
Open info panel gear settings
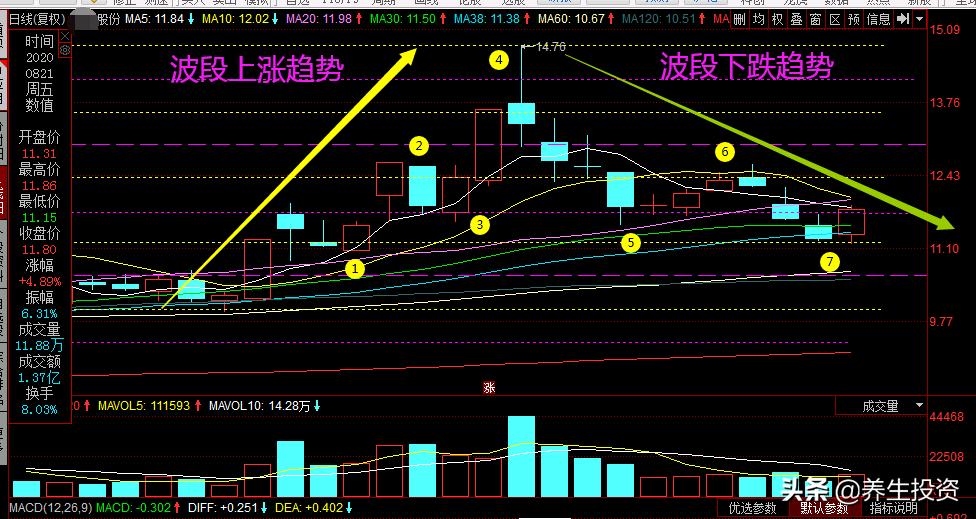click(65, 49)
